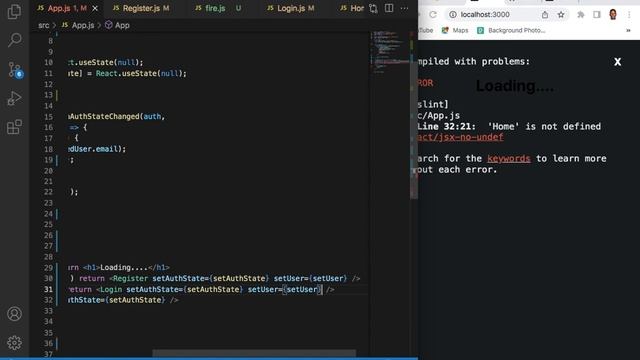Show more bookmarks with the chevron
640x360 pixels.
[628, 31]
